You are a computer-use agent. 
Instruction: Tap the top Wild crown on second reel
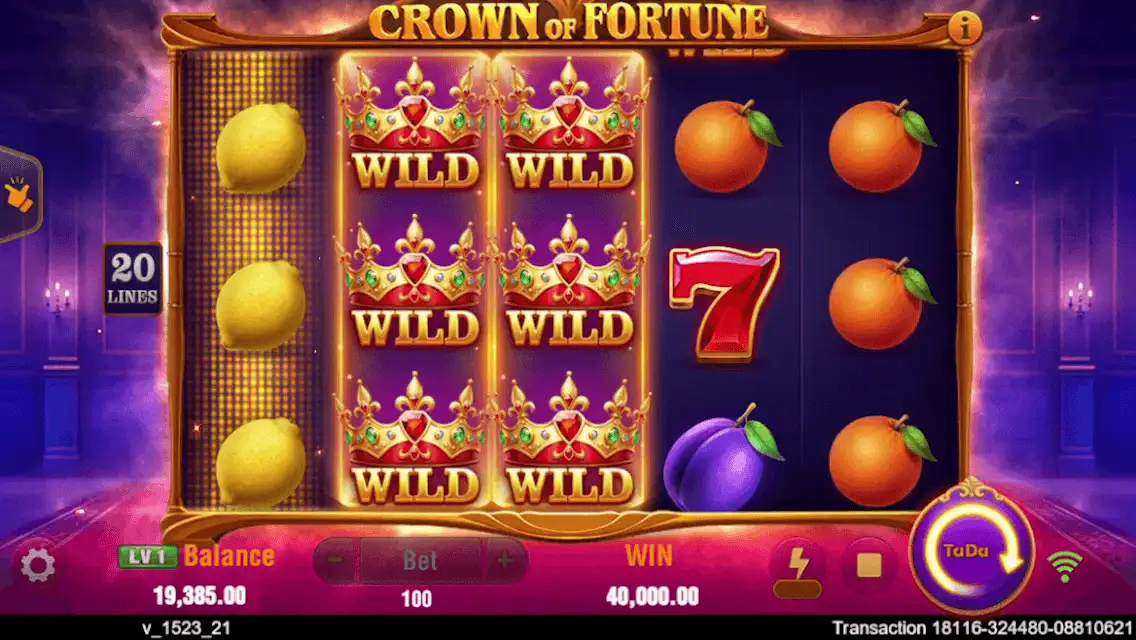click(415, 127)
